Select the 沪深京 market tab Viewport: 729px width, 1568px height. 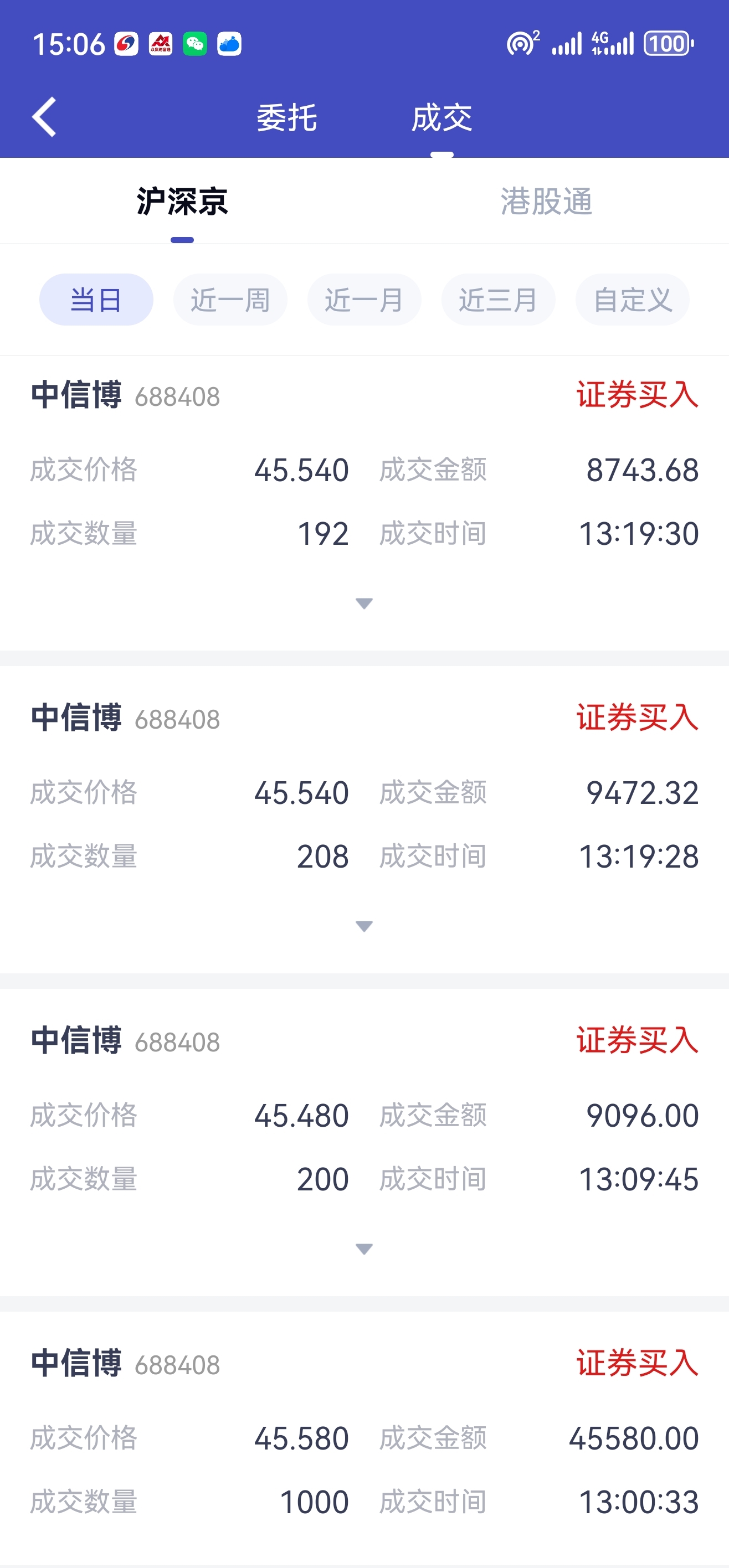[182, 202]
